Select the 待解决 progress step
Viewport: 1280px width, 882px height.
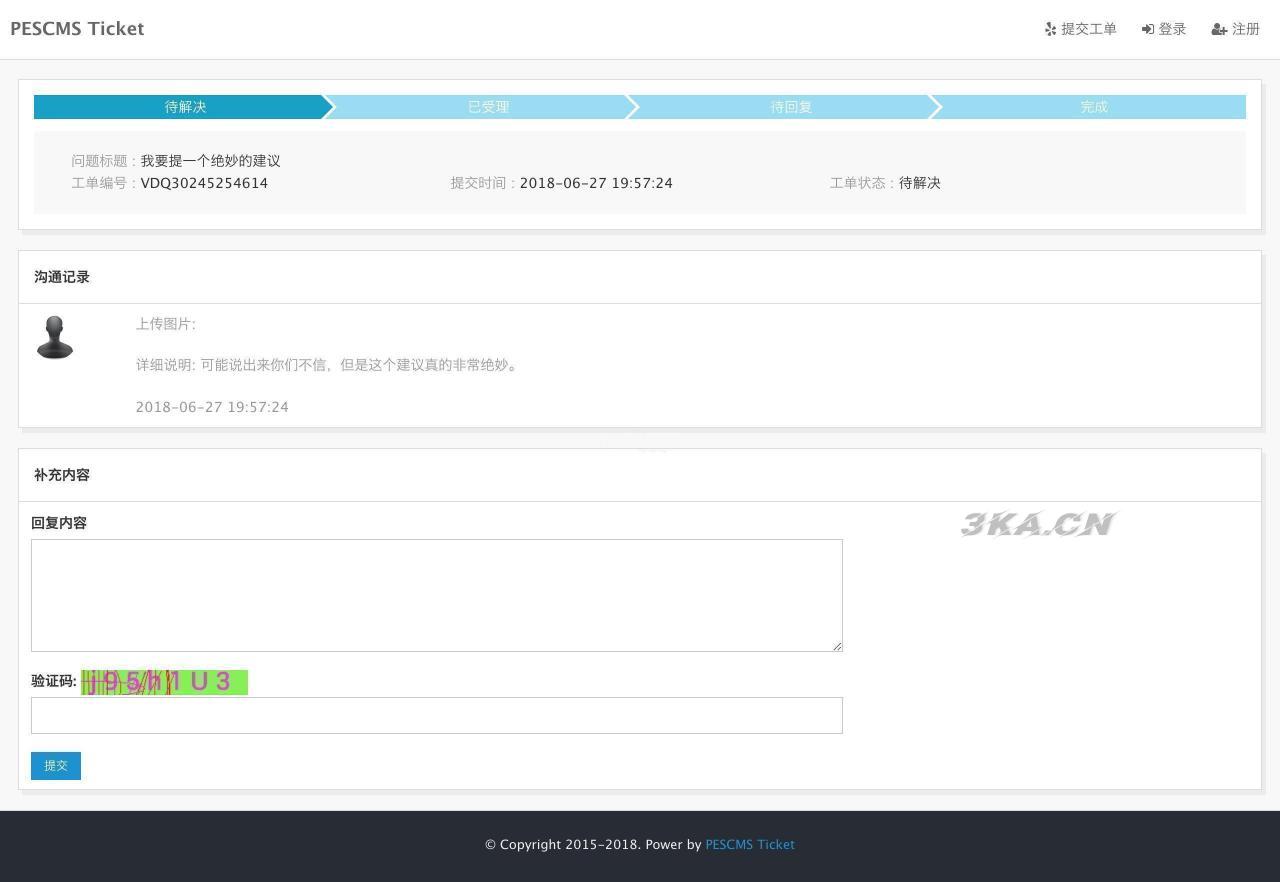click(x=185, y=107)
